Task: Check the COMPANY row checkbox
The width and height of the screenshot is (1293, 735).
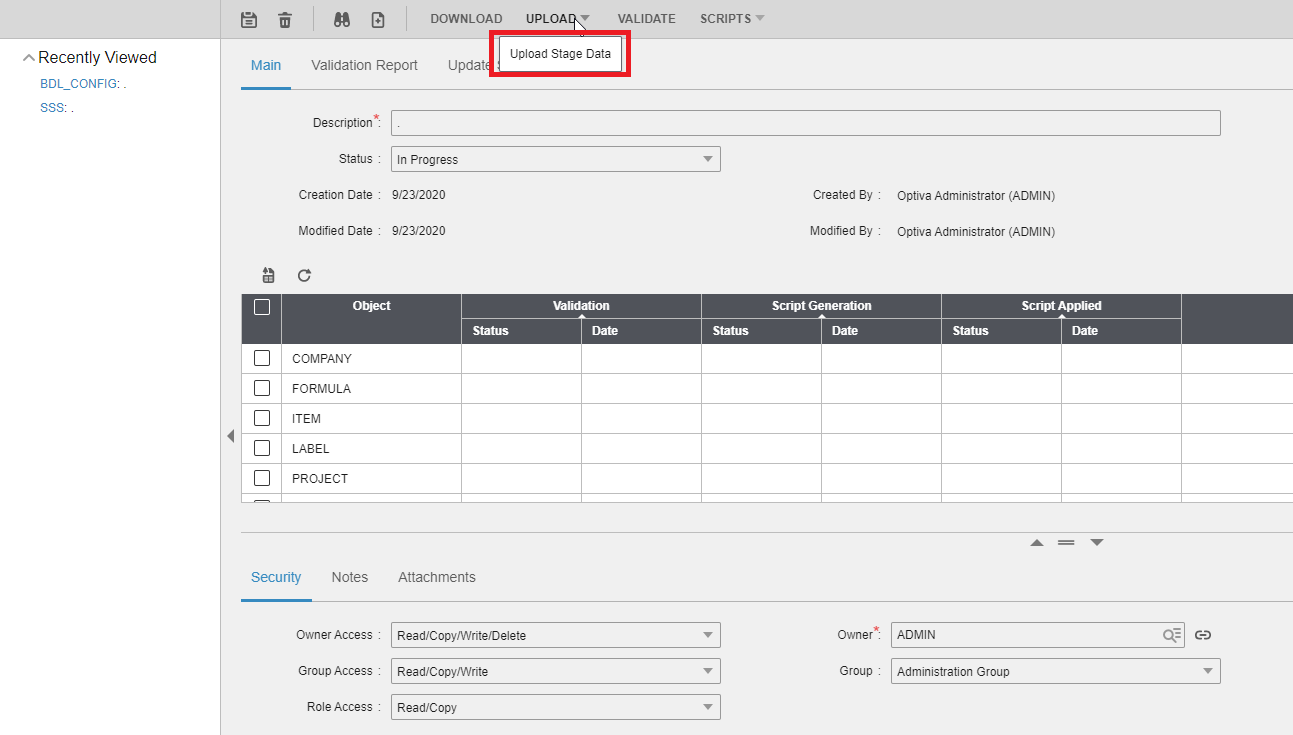Action: pyautogui.click(x=262, y=358)
